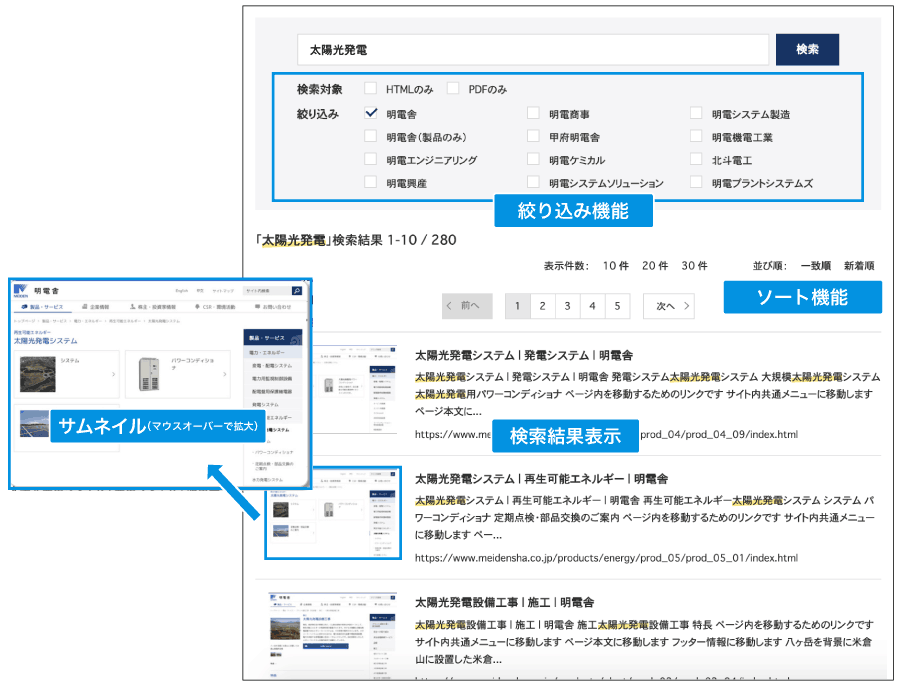Toggle the 明電興産 checkbox

(371, 183)
